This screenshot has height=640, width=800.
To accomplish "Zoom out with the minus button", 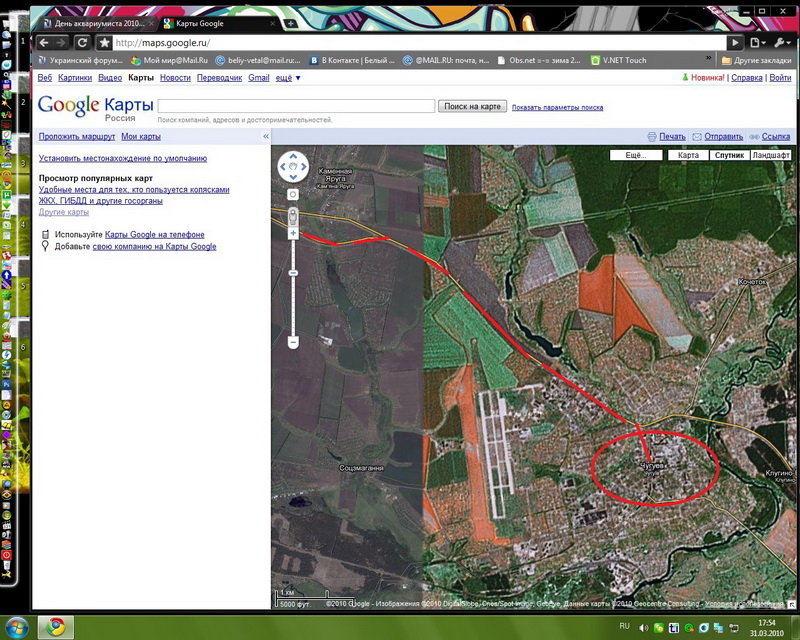I will pyautogui.click(x=293, y=342).
